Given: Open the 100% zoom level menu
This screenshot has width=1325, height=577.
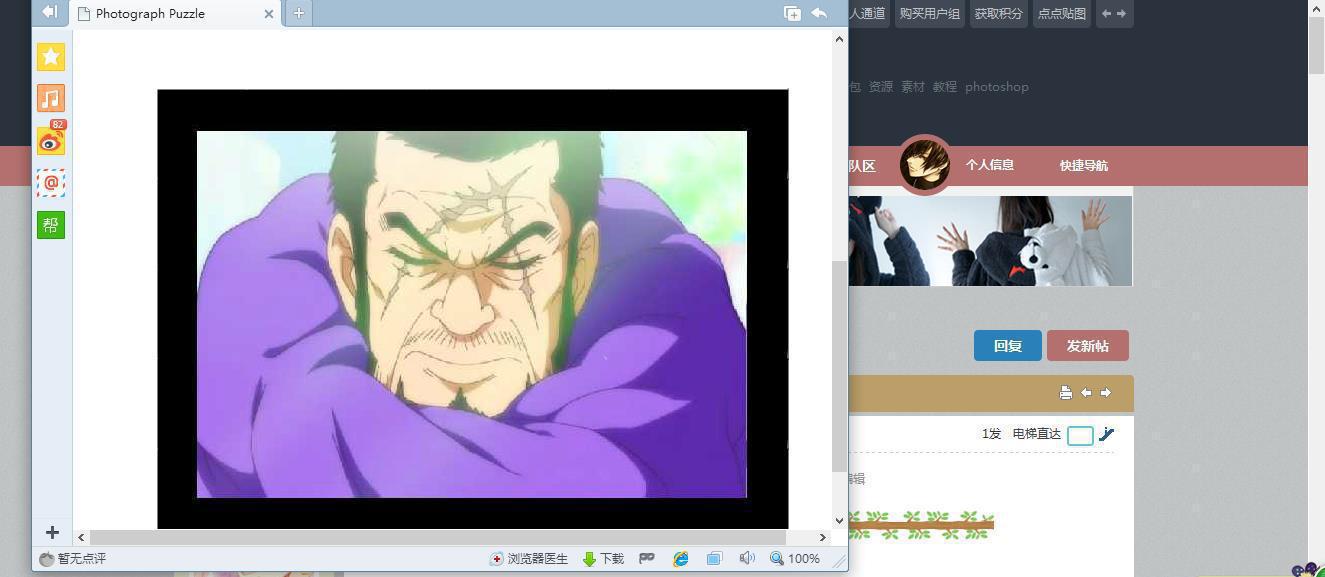Looking at the screenshot, I should pyautogui.click(x=795, y=559).
